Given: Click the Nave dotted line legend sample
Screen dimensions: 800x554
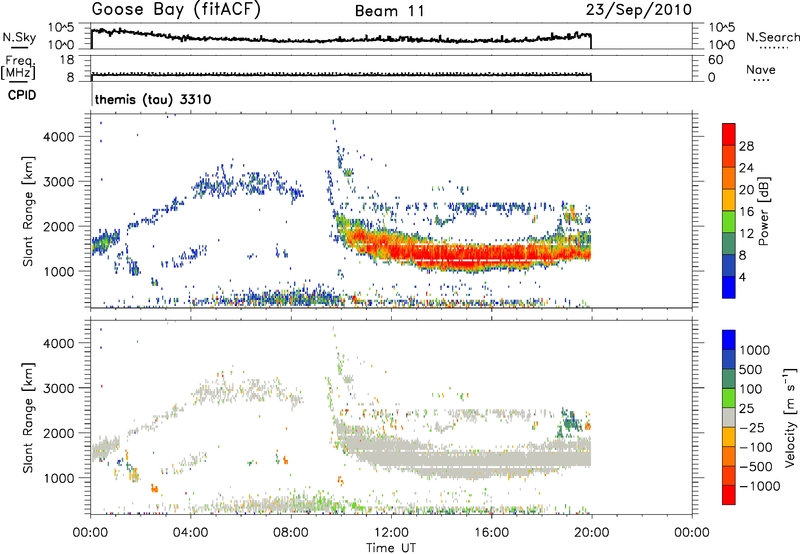Looking at the screenshot, I should click(x=762, y=80).
